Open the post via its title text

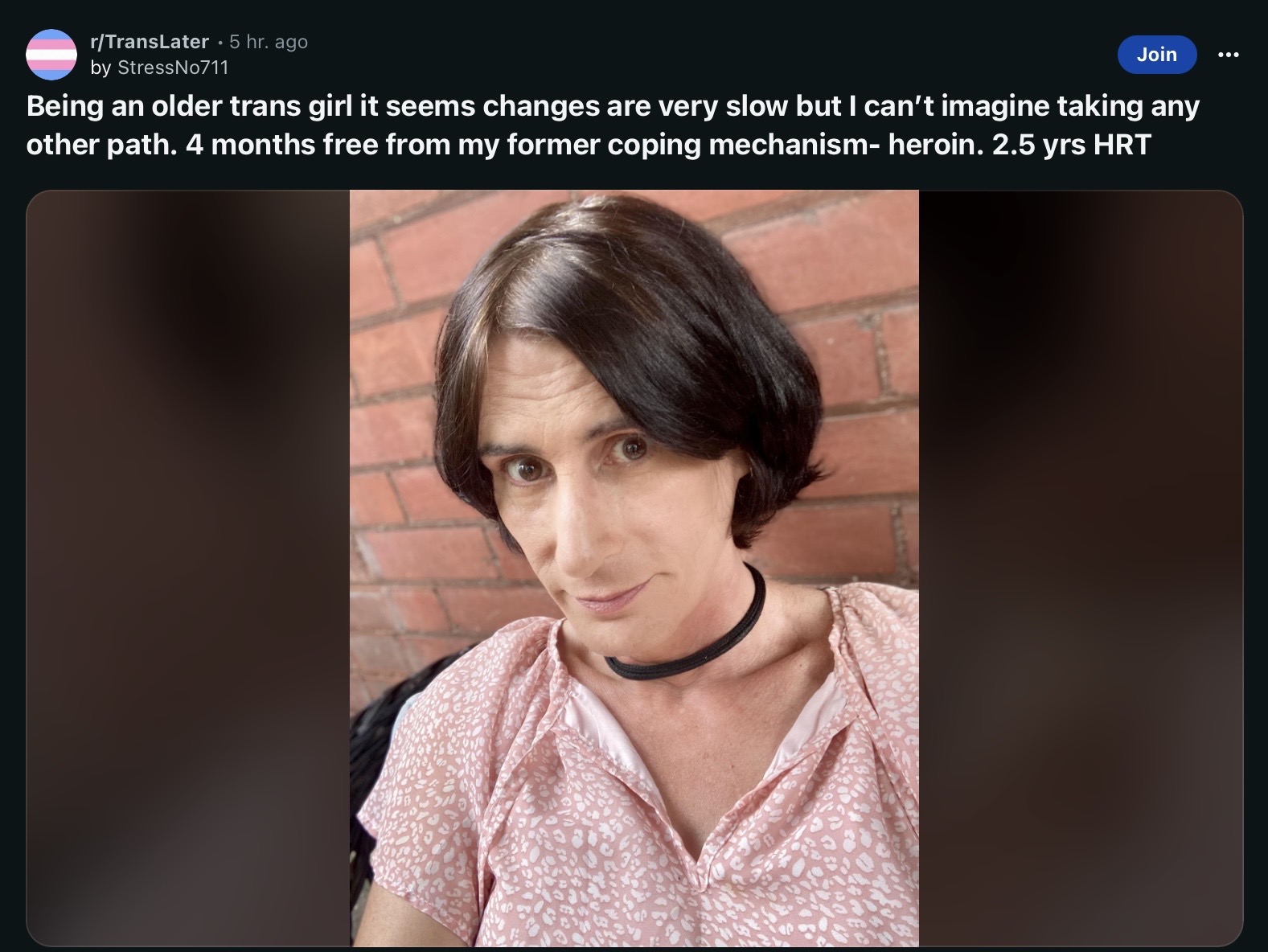613,125
